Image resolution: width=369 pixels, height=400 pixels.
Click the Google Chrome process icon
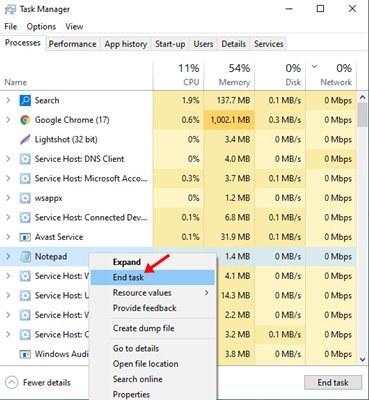(25, 120)
